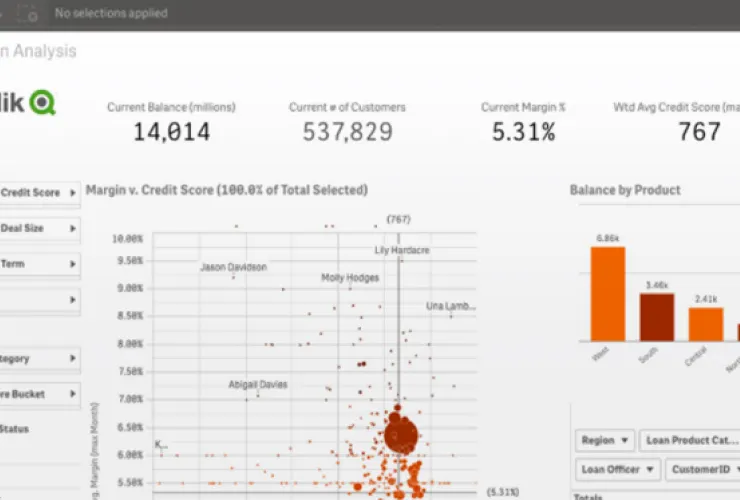Click the selections tool icon in top bar
This screenshot has height=500, width=740.
click(27, 14)
